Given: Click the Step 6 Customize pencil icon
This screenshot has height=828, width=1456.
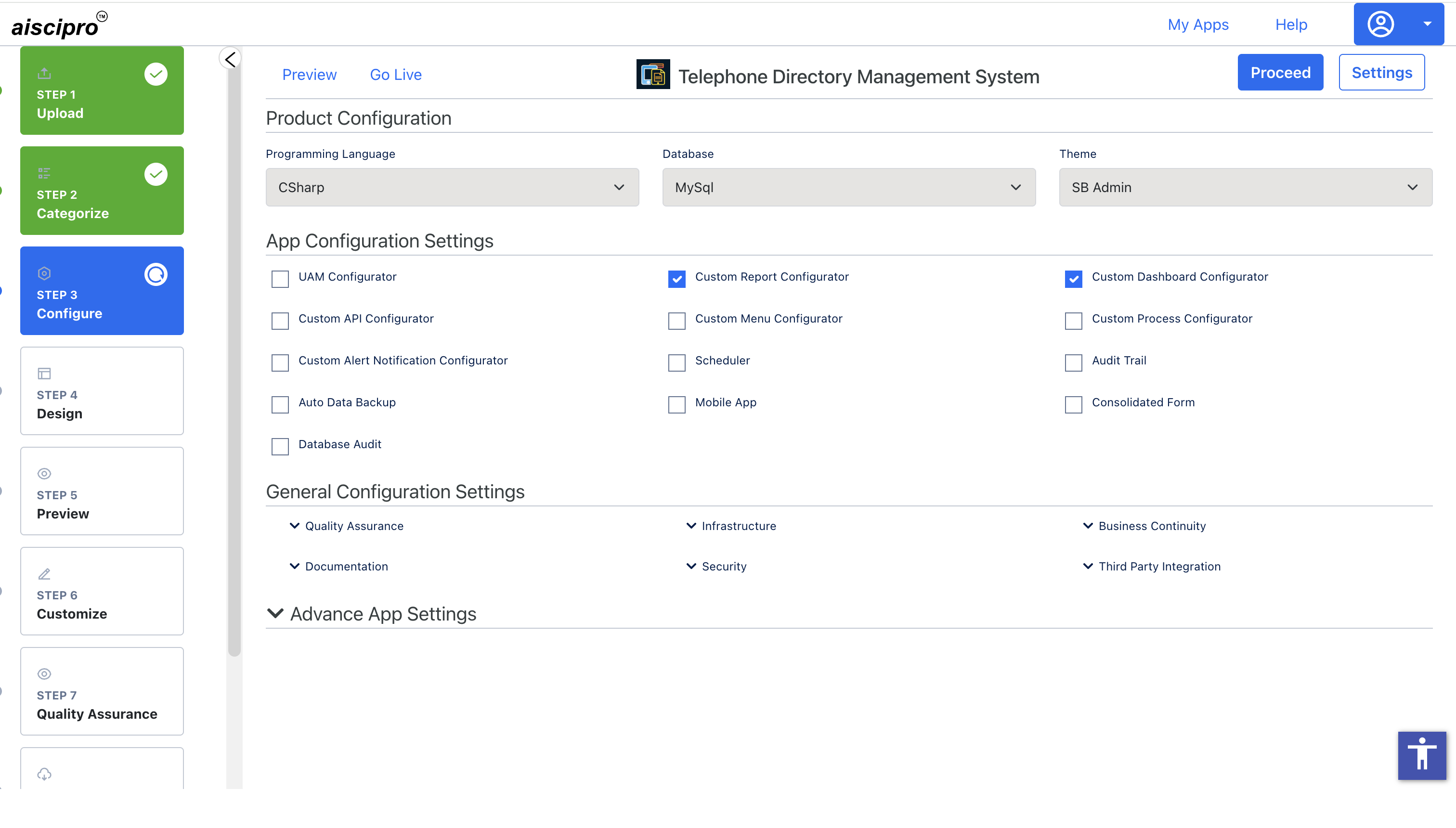Looking at the screenshot, I should (44, 574).
